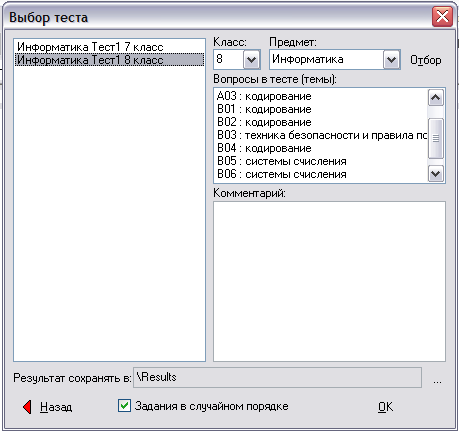Open the results folder browse ellipsis button
The image size is (459, 433).
(437, 381)
